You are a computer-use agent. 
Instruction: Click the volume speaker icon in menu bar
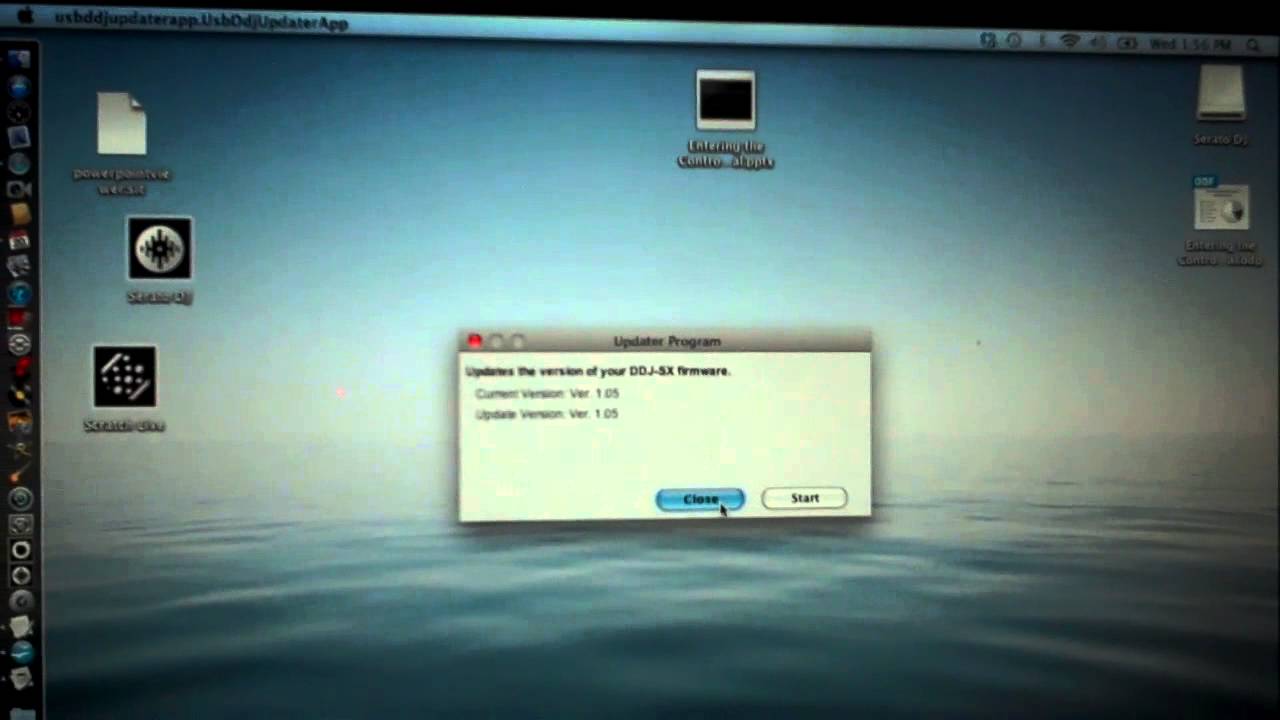point(1097,42)
